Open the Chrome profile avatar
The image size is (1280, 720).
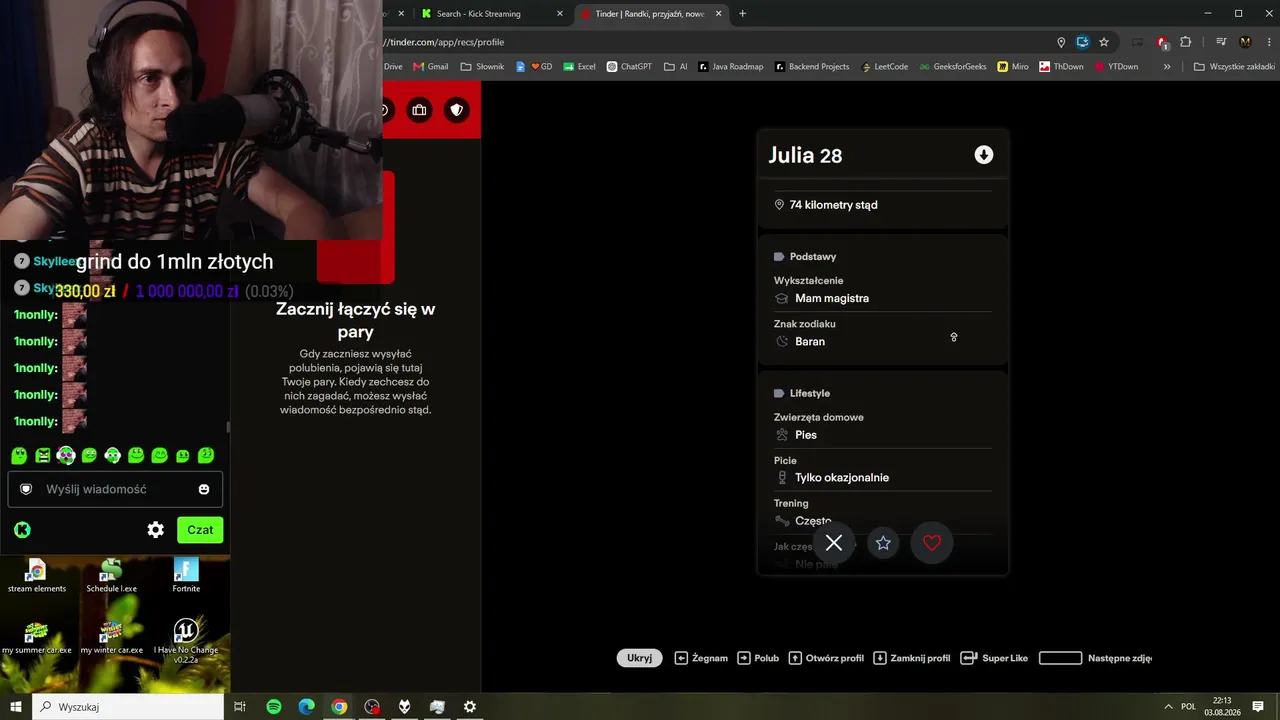(1245, 42)
